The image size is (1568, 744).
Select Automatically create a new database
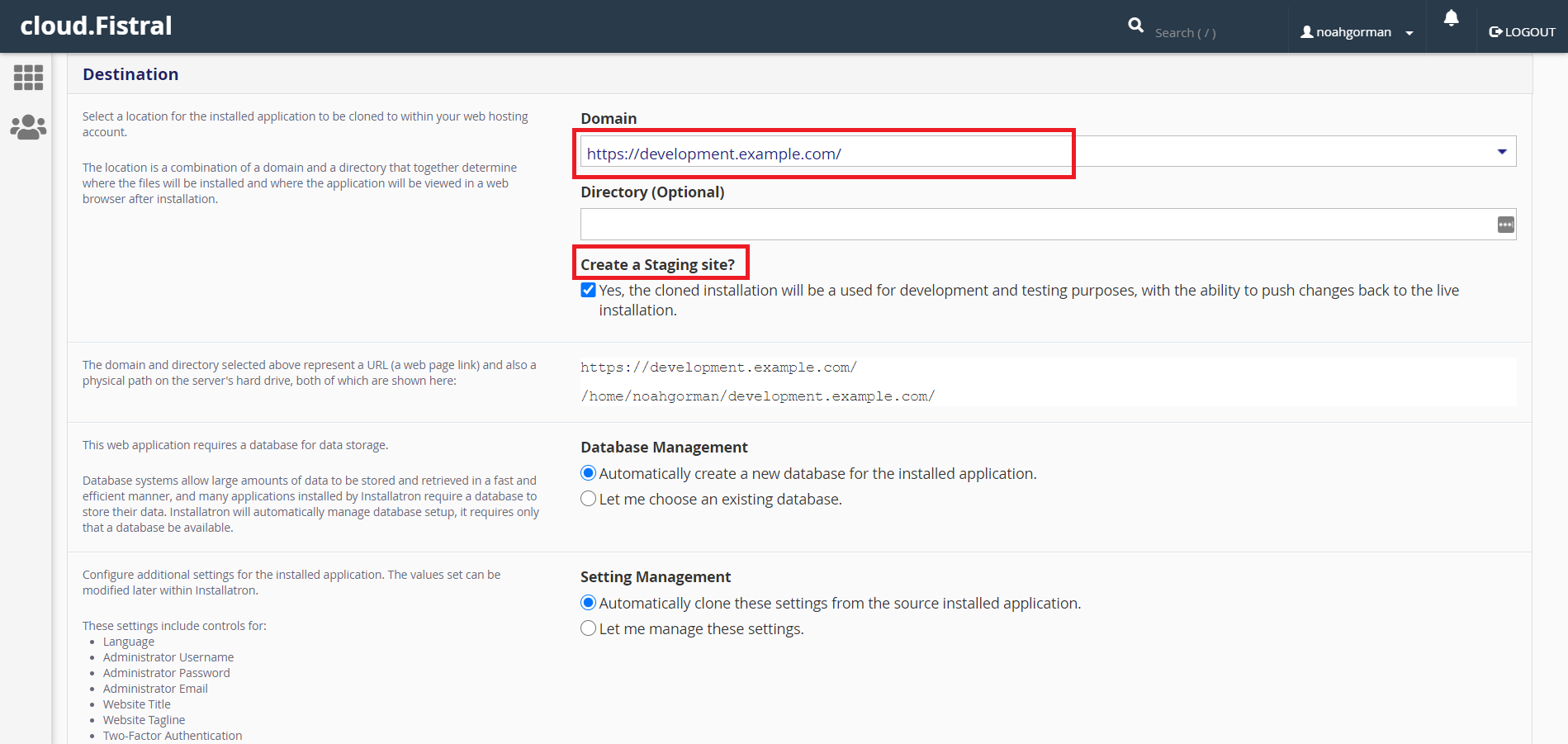(588, 473)
